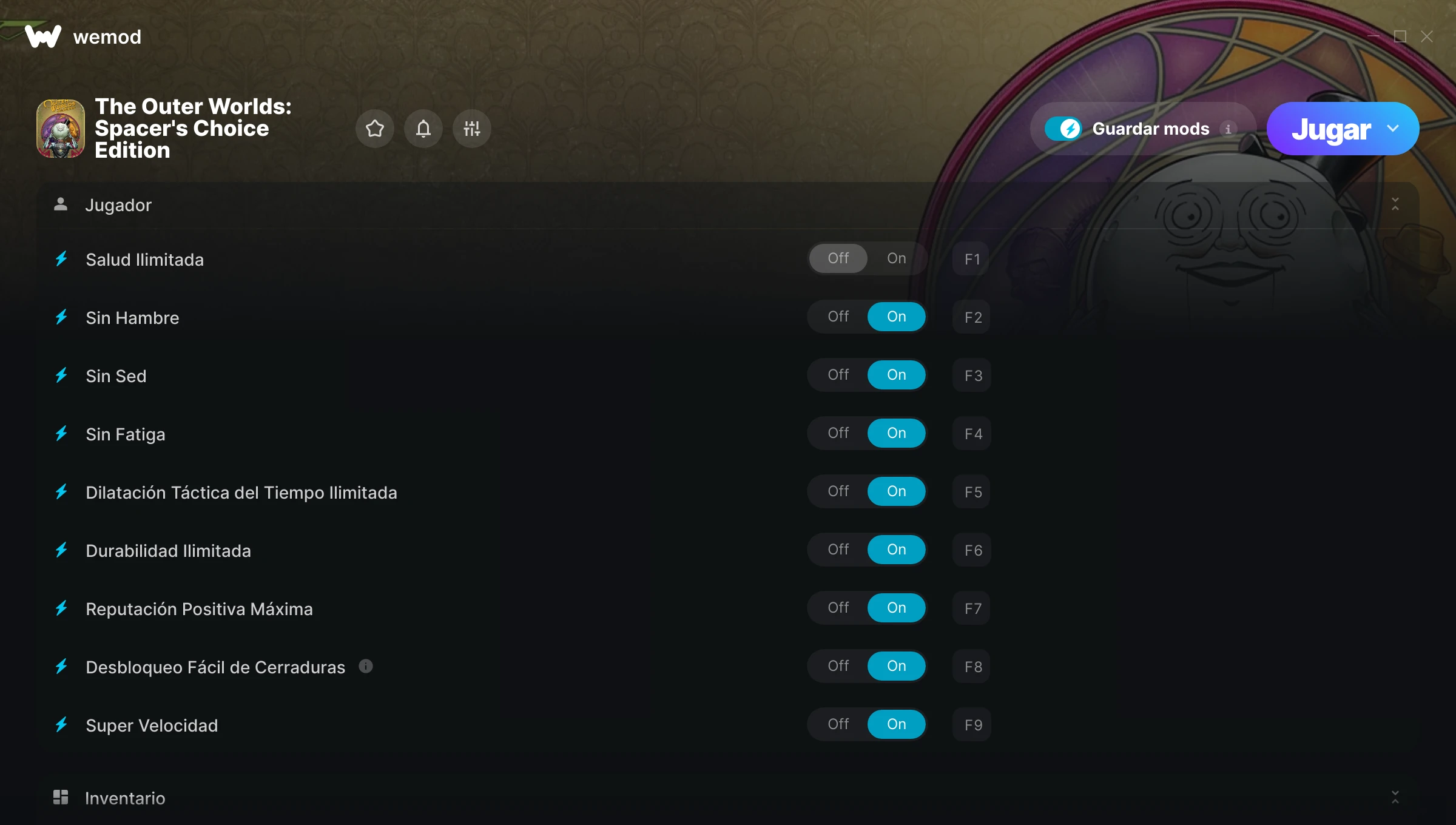Open the sliders settings icon
Image resolution: width=1456 pixels, height=825 pixels.
click(x=472, y=129)
